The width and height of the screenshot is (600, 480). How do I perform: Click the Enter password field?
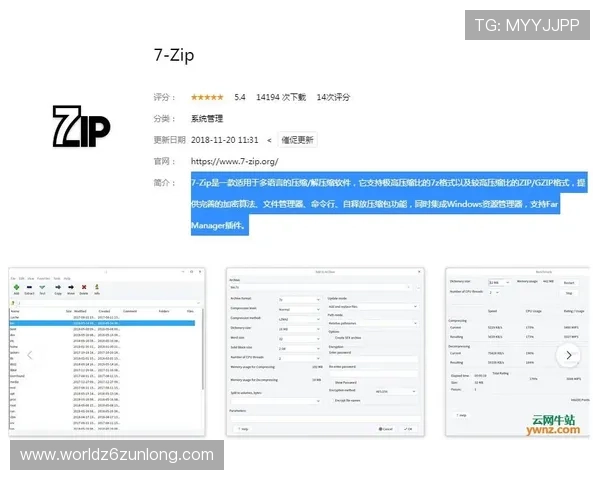point(373,359)
